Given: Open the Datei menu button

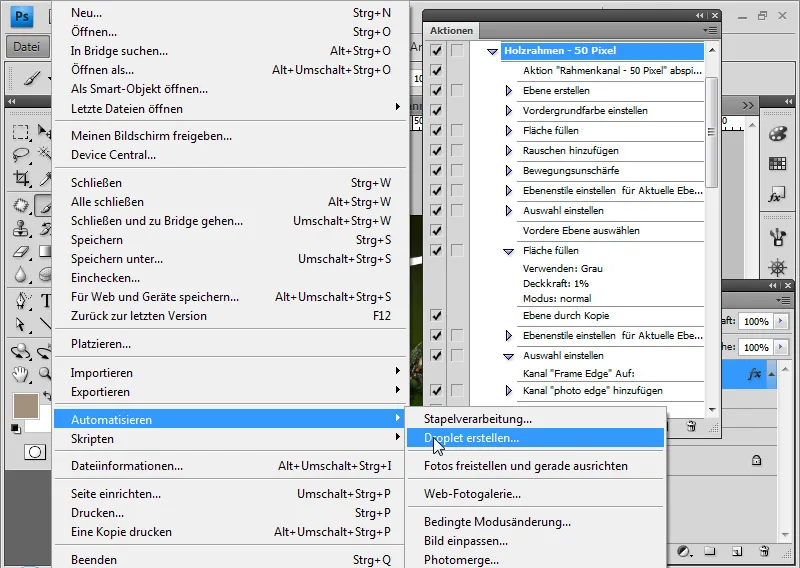Looking at the screenshot, I should (28, 47).
